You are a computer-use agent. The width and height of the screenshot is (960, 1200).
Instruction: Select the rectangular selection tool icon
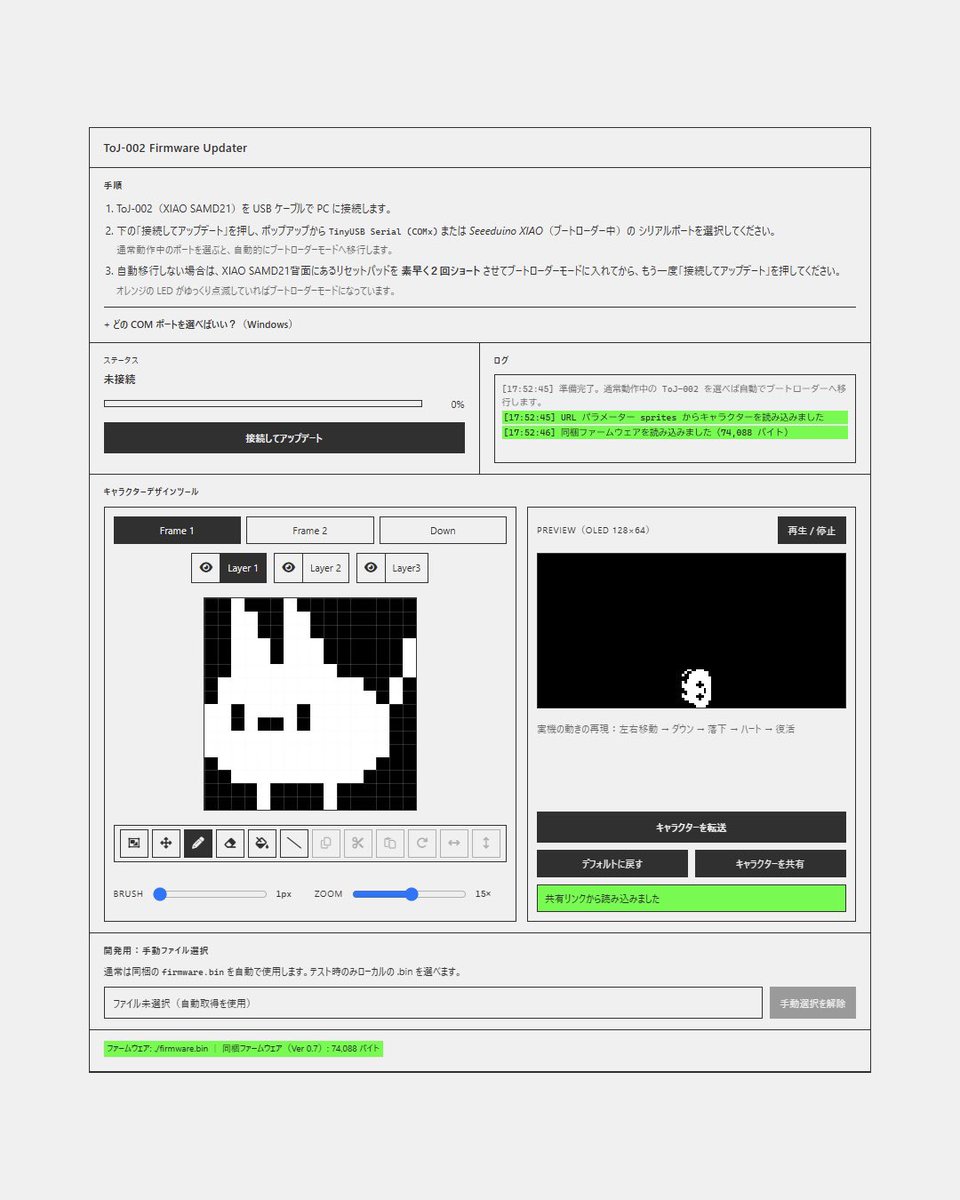point(134,843)
